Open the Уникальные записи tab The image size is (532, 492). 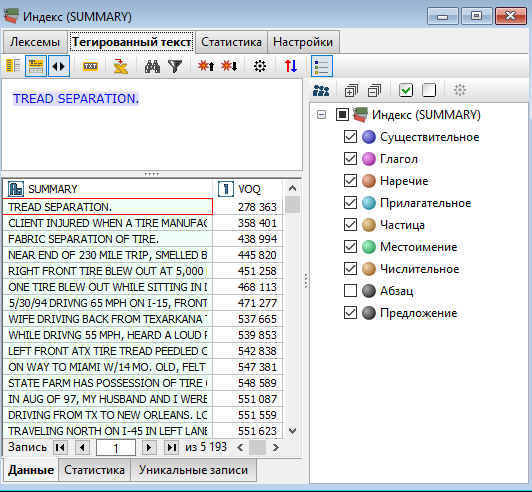coord(193,470)
